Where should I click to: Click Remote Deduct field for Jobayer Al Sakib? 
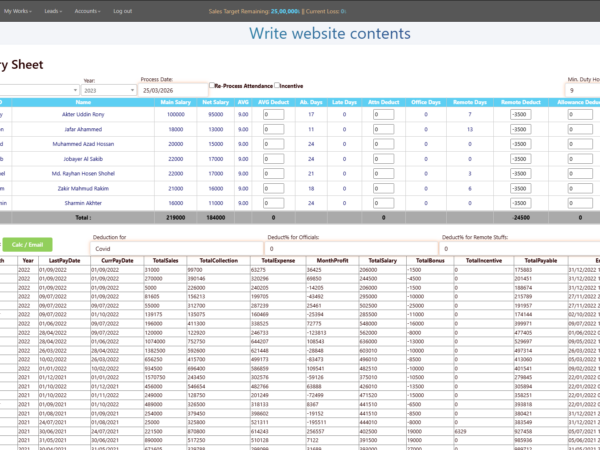(x=520, y=159)
